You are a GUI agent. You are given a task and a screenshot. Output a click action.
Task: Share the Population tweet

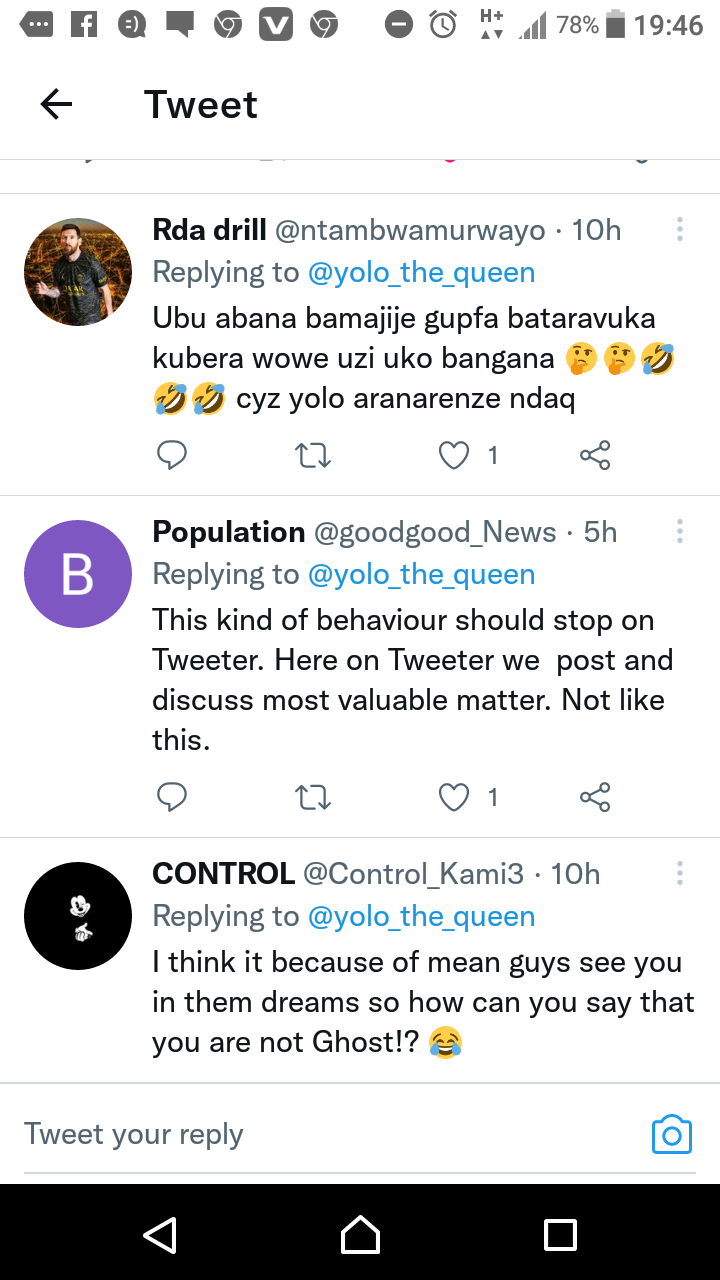pos(595,797)
